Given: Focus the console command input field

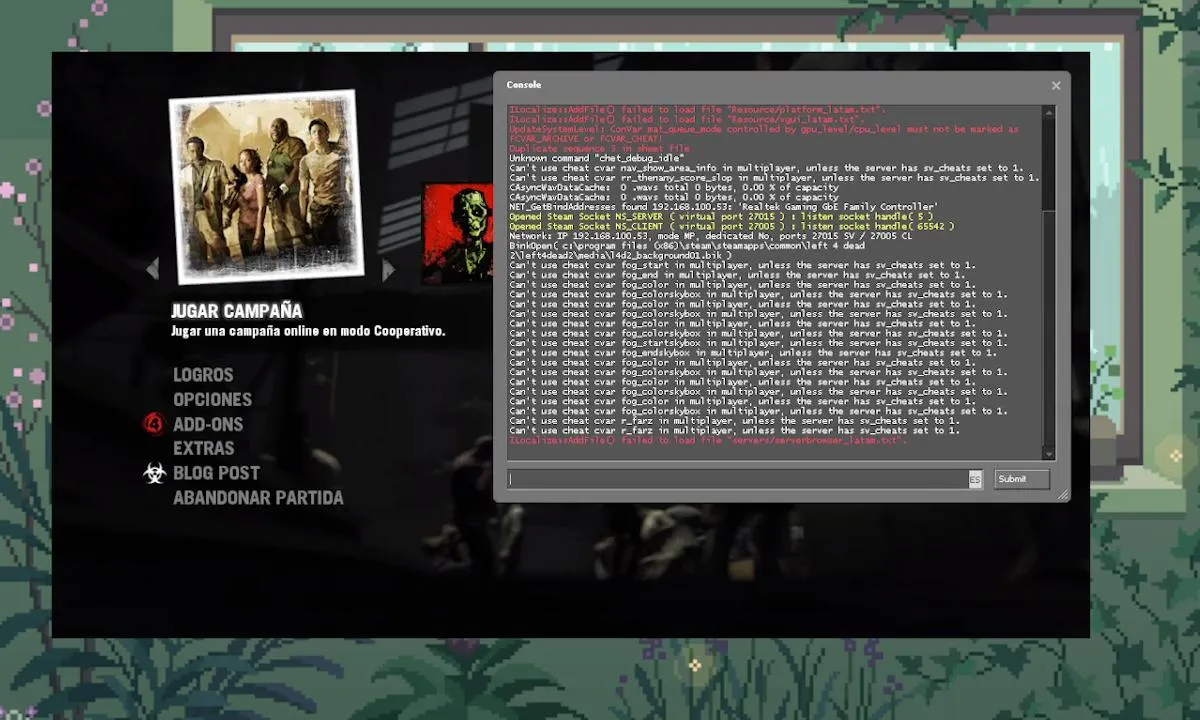Looking at the screenshot, I should pyautogui.click(x=744, y=479).
